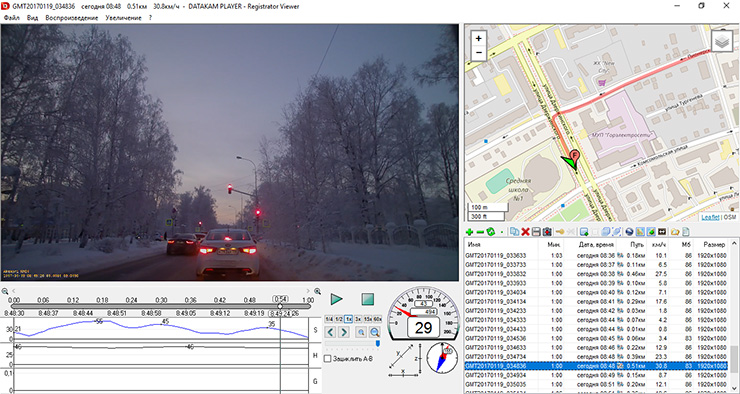This screenshot has height=394, width=740.
Task: Open the Leaflet link on the map
Action: point(710,217)
